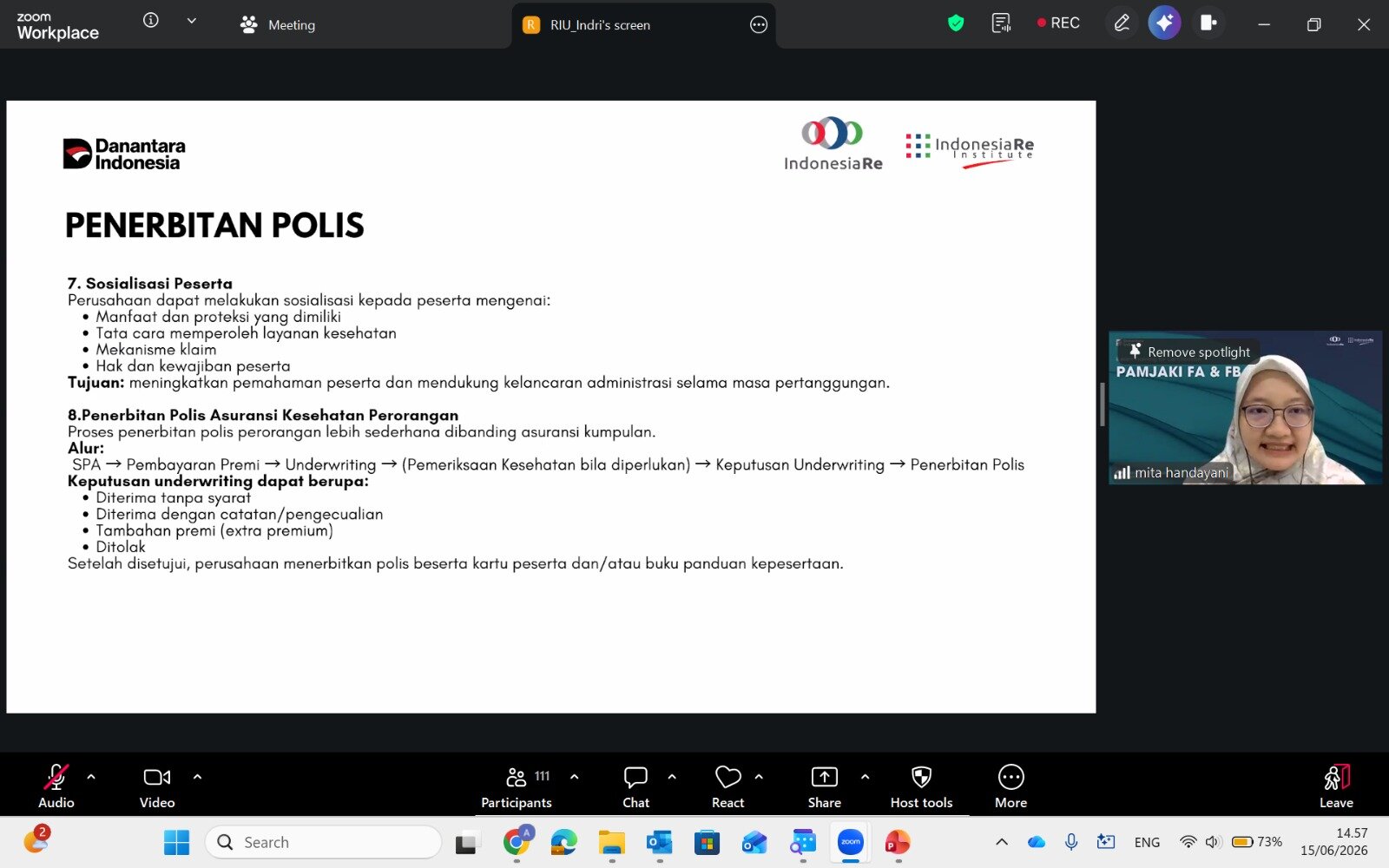The image size is (1389, 868).
Task: Expand reactions options arrow
Action: tap(759, 777)
